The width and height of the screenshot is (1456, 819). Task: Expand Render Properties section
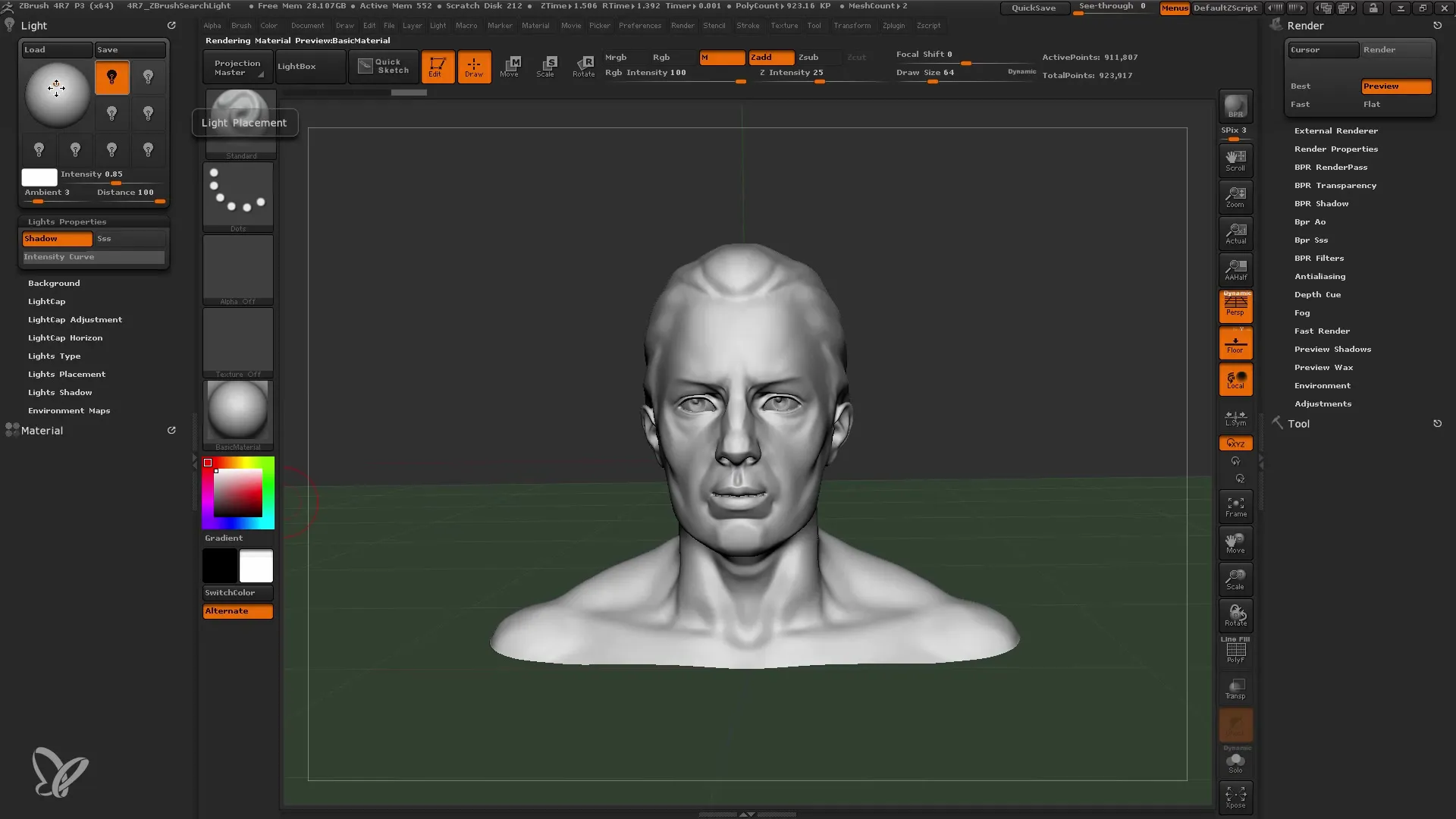pyautogui.click(x=1336, y=149)
